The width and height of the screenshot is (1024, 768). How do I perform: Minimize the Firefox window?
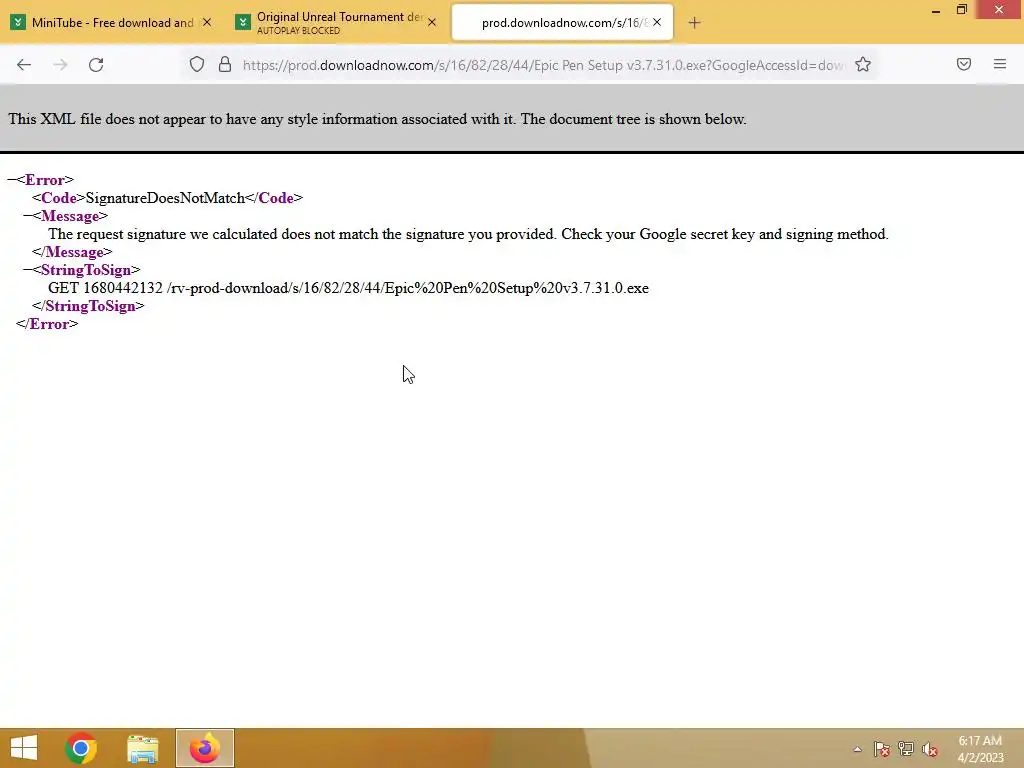pyautogui.click(x=936, y=10)
